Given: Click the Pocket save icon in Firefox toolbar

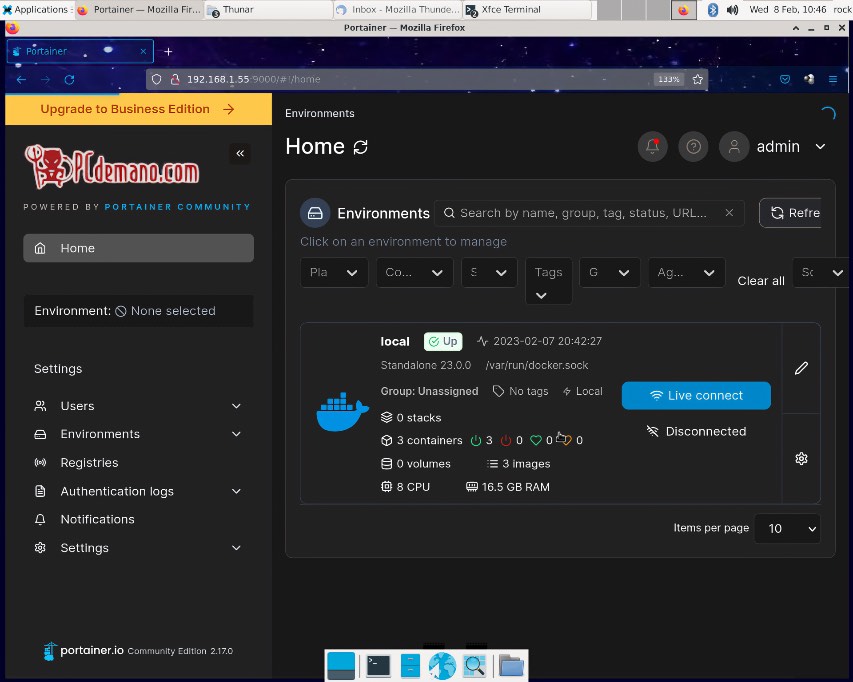Looking at the screenshot, I should (x=784, y=79).
